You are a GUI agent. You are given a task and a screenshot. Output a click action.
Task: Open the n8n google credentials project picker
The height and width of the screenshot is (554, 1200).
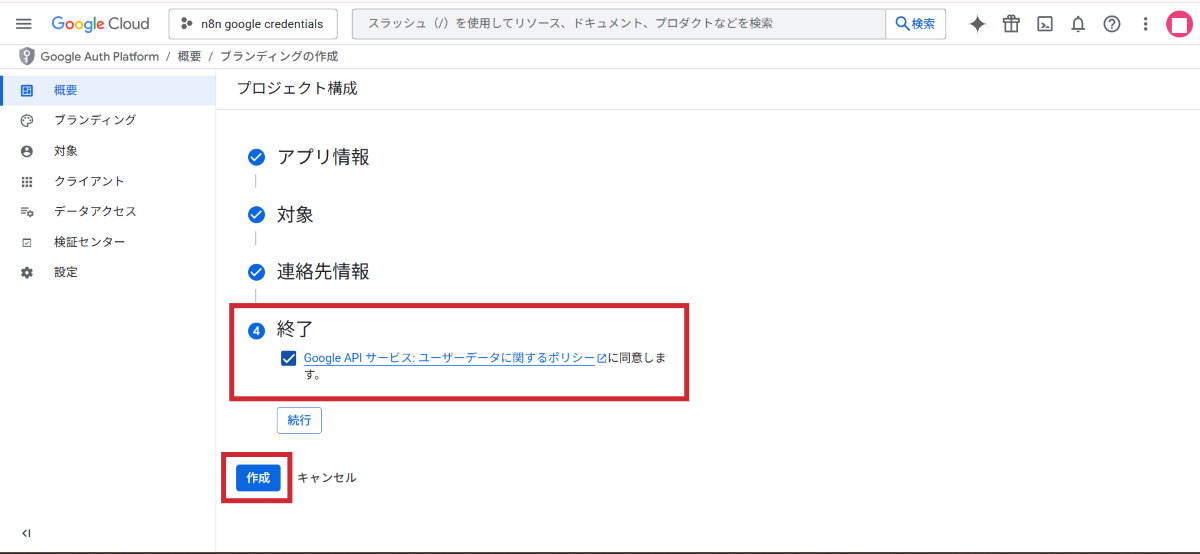pos(253,24)
